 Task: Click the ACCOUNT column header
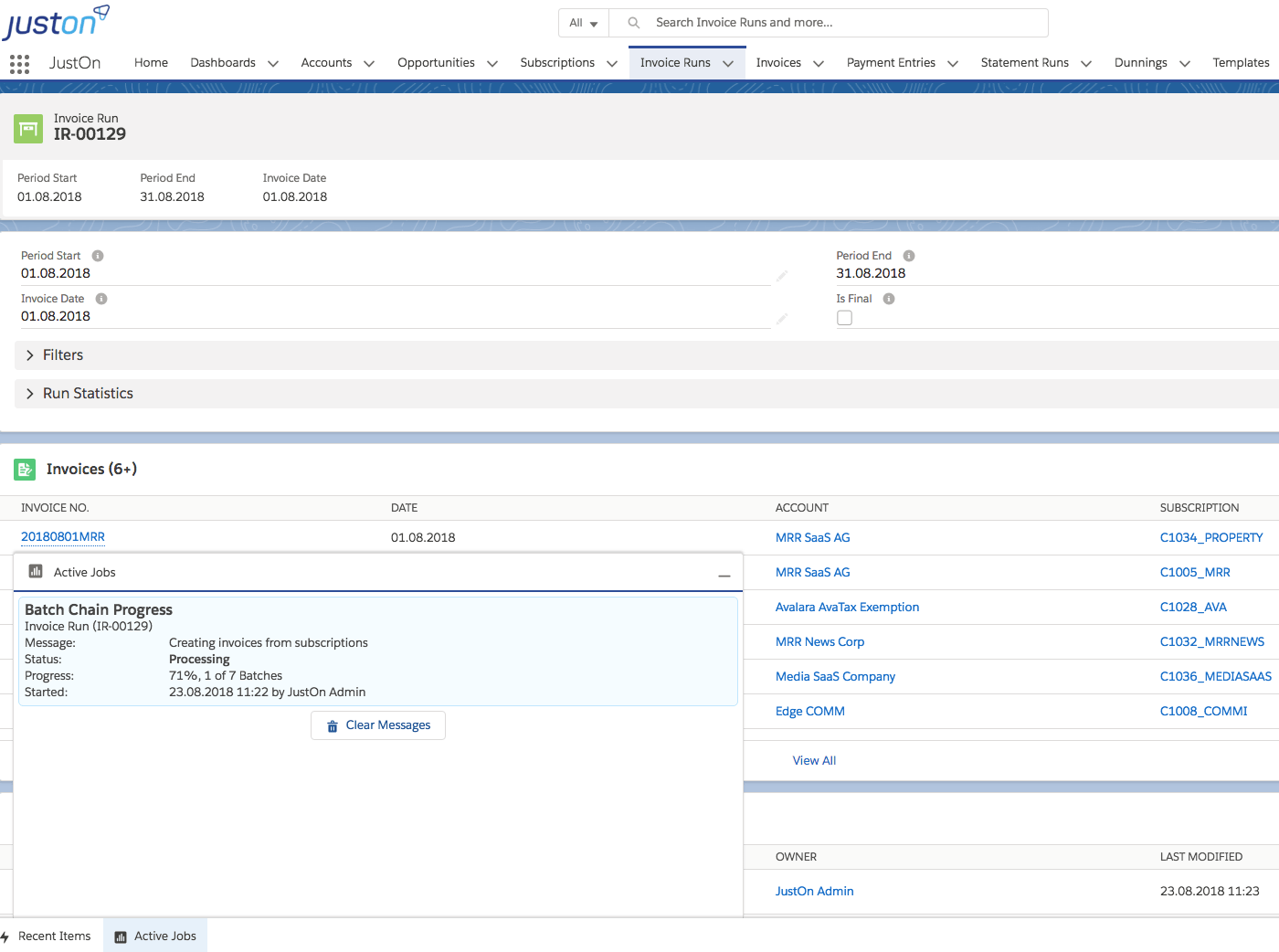pyautogui.click(x=802, y=508)
